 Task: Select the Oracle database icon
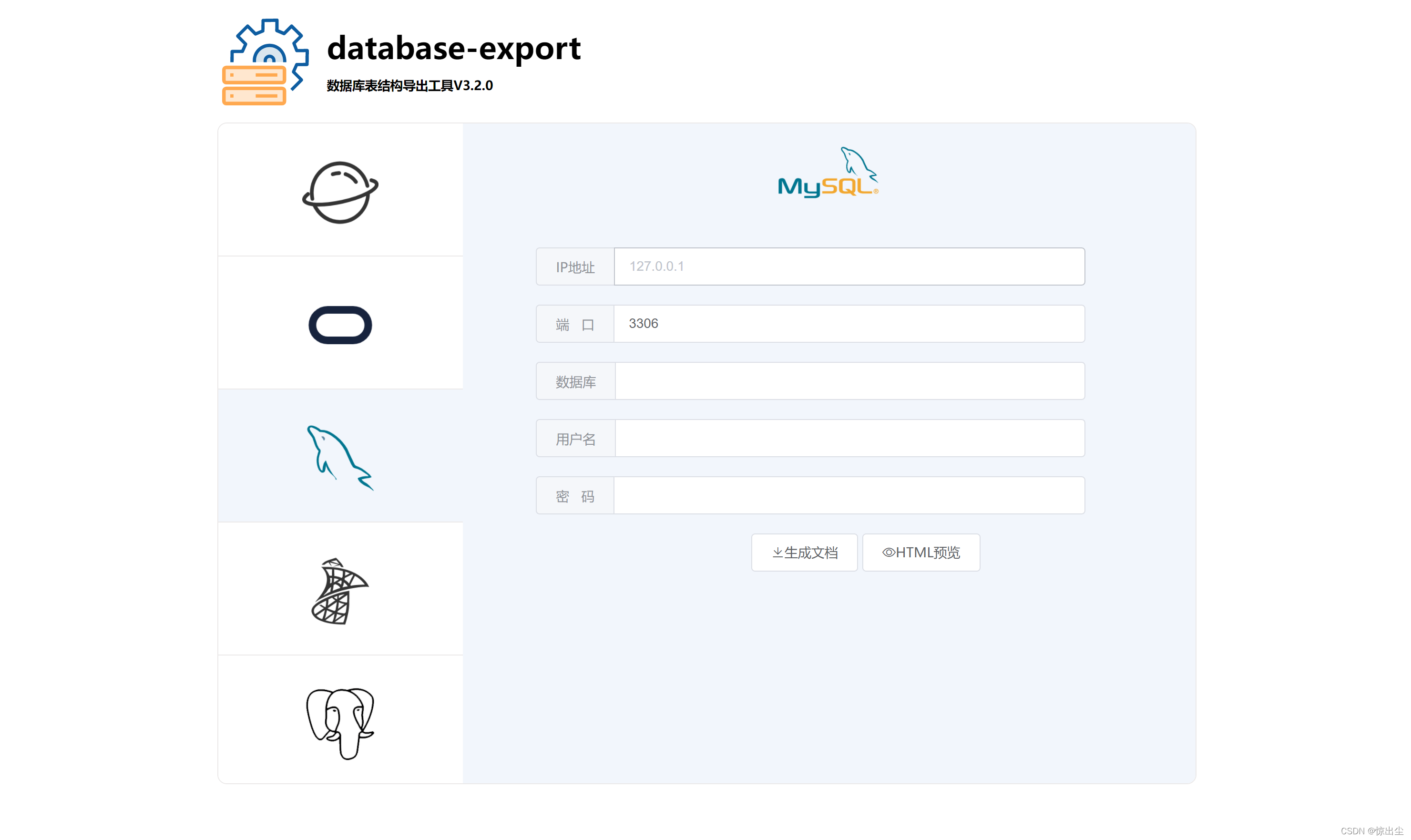click(x=340, y=325)
